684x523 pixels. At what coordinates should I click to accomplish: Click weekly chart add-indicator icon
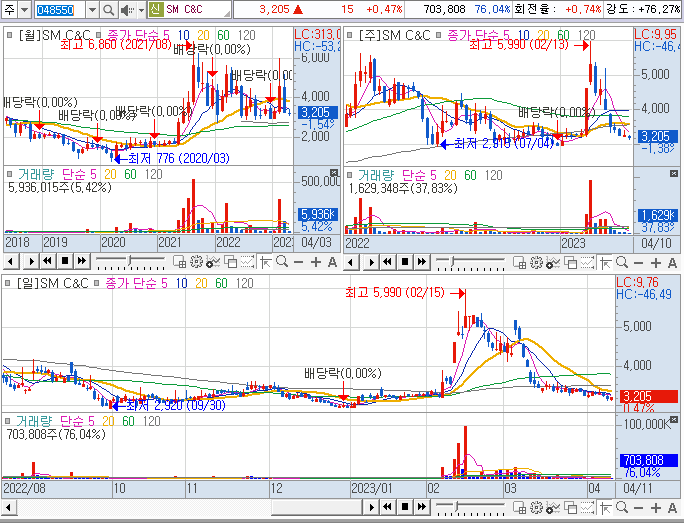pos(553,263)
